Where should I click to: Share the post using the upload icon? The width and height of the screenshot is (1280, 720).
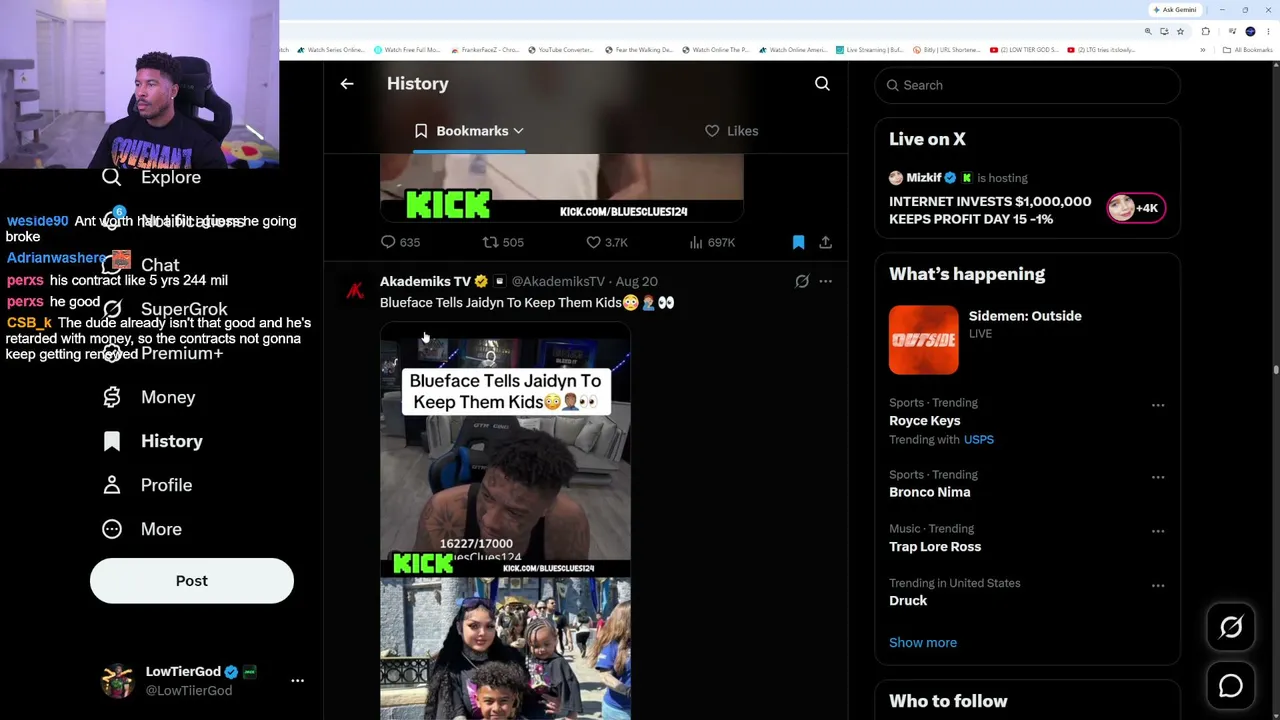tap(825, 242)
